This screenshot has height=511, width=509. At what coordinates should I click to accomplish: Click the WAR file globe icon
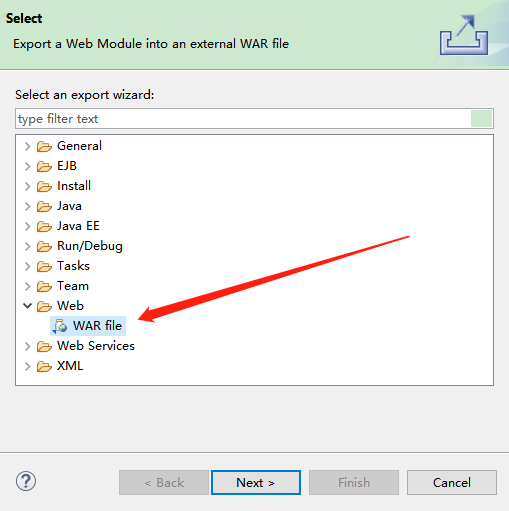click(60, 326)
